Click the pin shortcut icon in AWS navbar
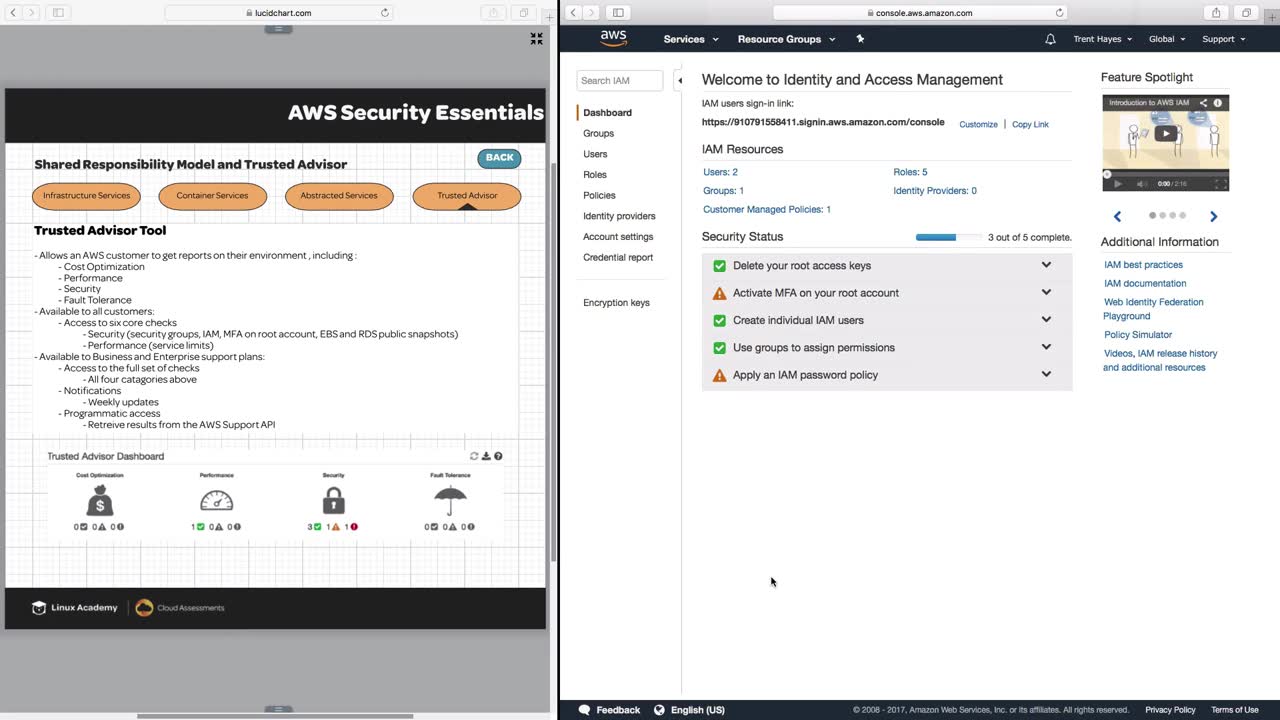The width and height of the screenshot is (1280, 720). point(860,39)
